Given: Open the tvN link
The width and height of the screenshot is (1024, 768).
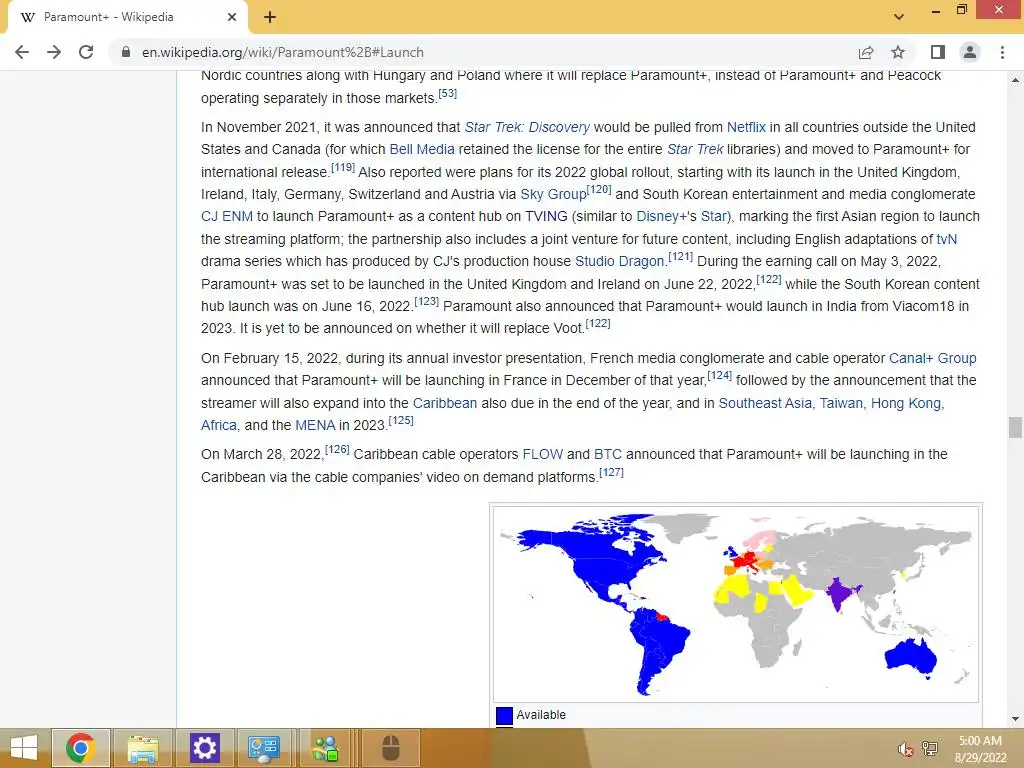Looking at the screenshot, I should pos(947,240).
